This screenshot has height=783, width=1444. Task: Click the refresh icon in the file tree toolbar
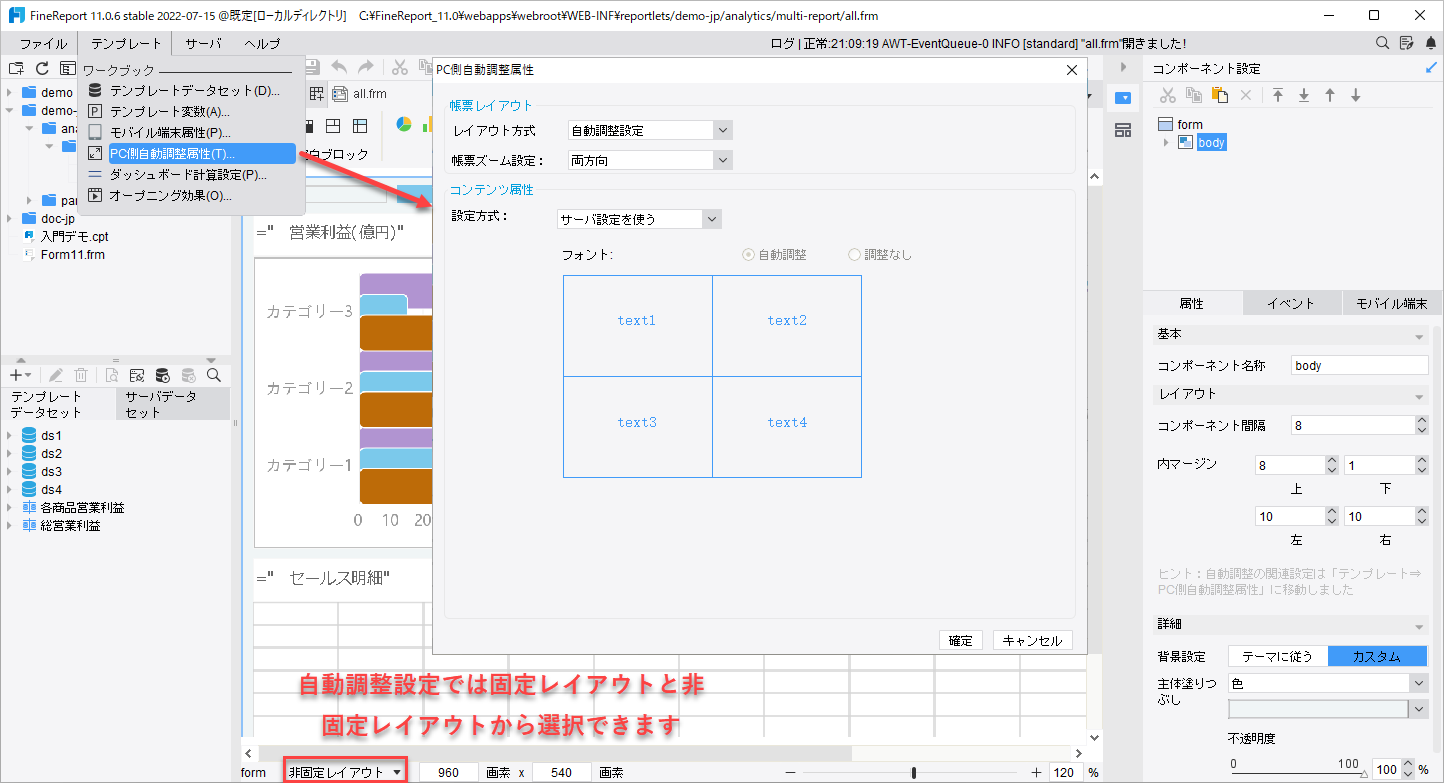coord(42,69)
